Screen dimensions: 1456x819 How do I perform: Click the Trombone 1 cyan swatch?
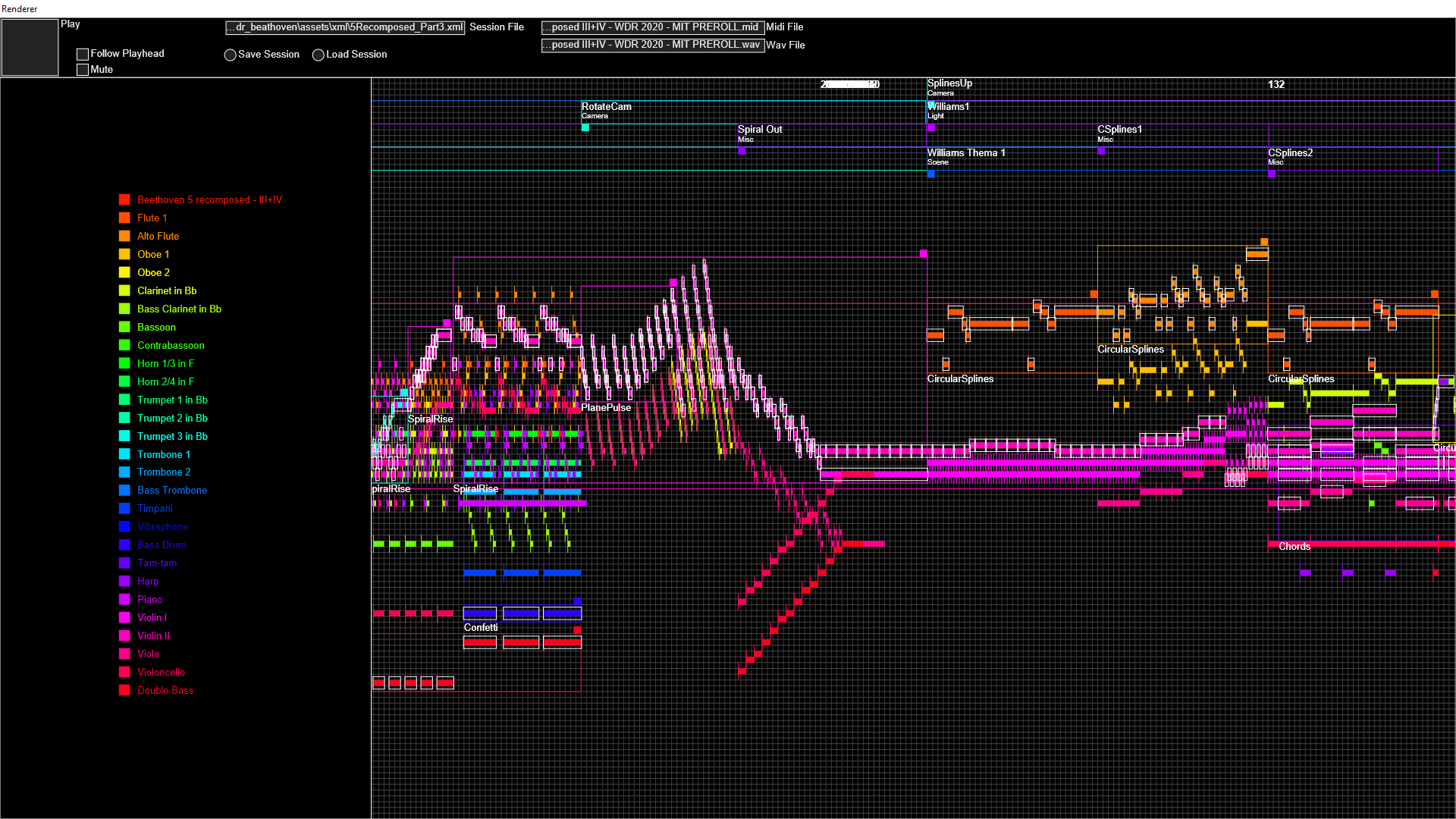(124, 454)
